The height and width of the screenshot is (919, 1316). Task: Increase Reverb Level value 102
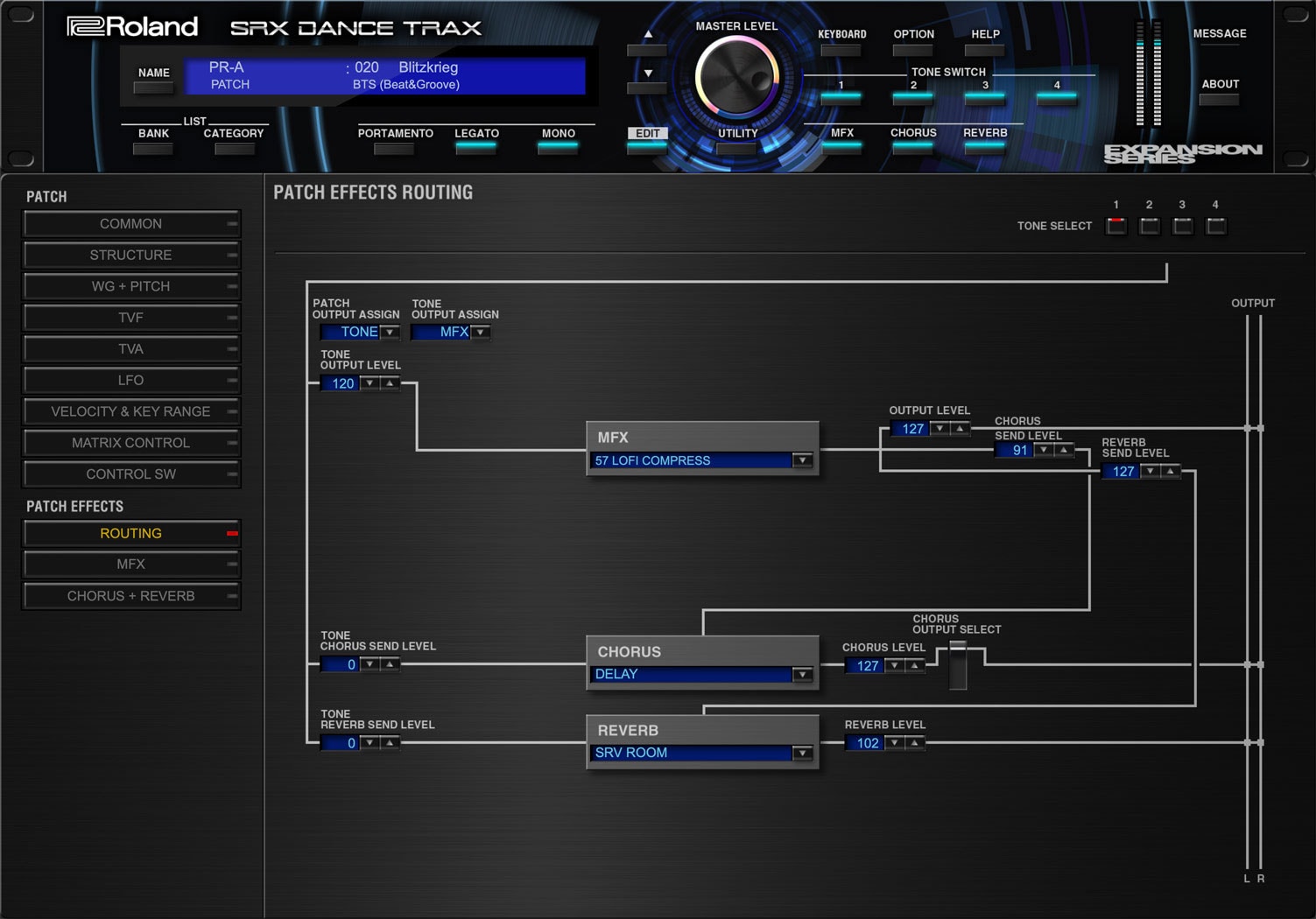click(x=914, y=743)
